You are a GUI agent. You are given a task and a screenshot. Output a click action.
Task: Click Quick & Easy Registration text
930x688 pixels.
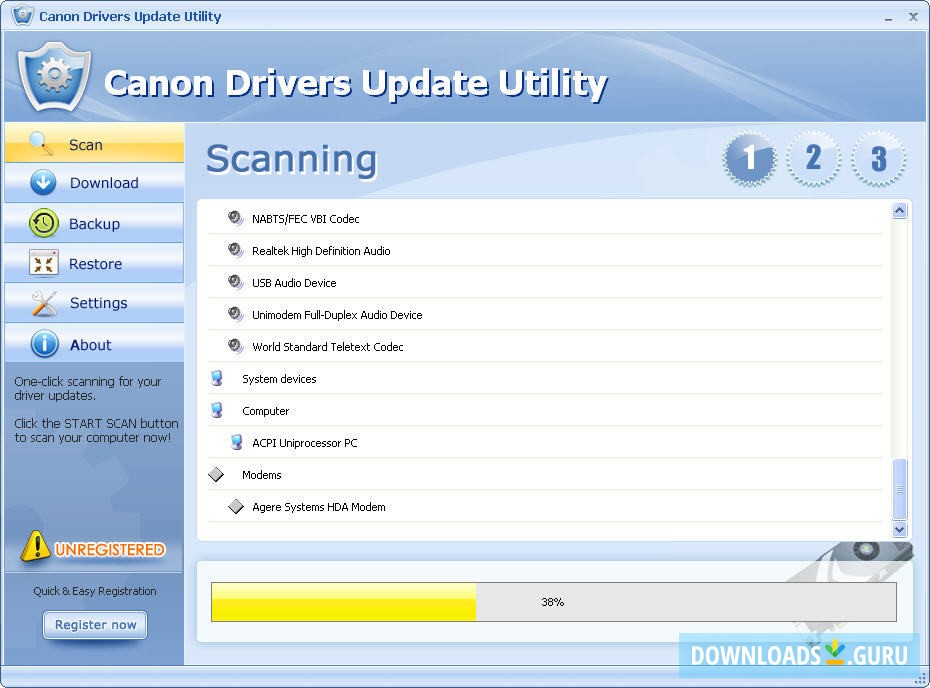point(95,591)
